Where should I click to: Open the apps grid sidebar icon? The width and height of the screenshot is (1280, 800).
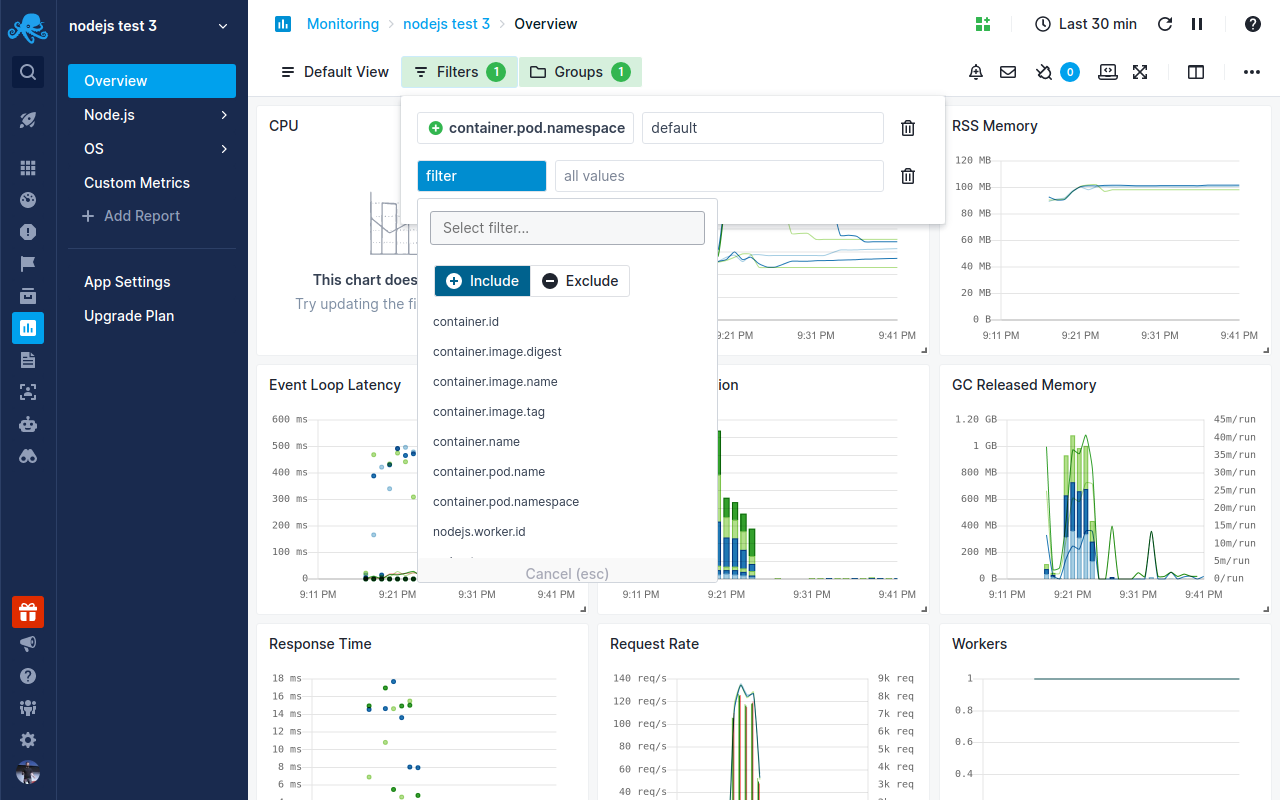pos(28,168)
